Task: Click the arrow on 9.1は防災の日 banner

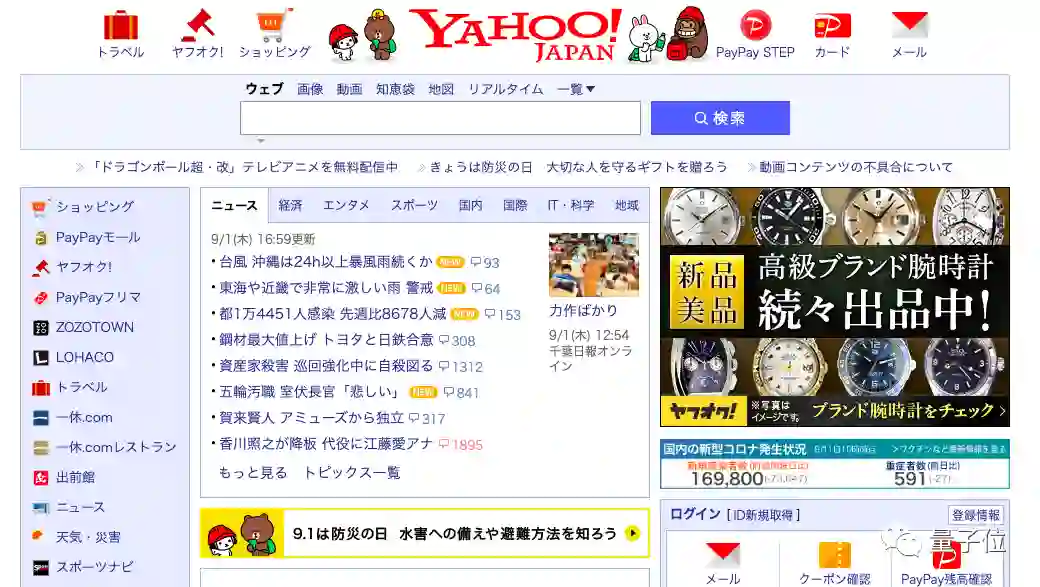Action: [x=632, y=533]
